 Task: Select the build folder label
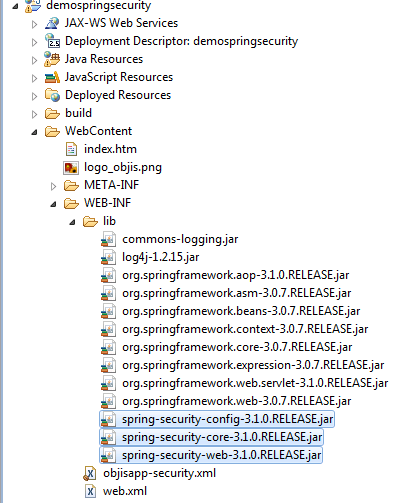(78, 113)
